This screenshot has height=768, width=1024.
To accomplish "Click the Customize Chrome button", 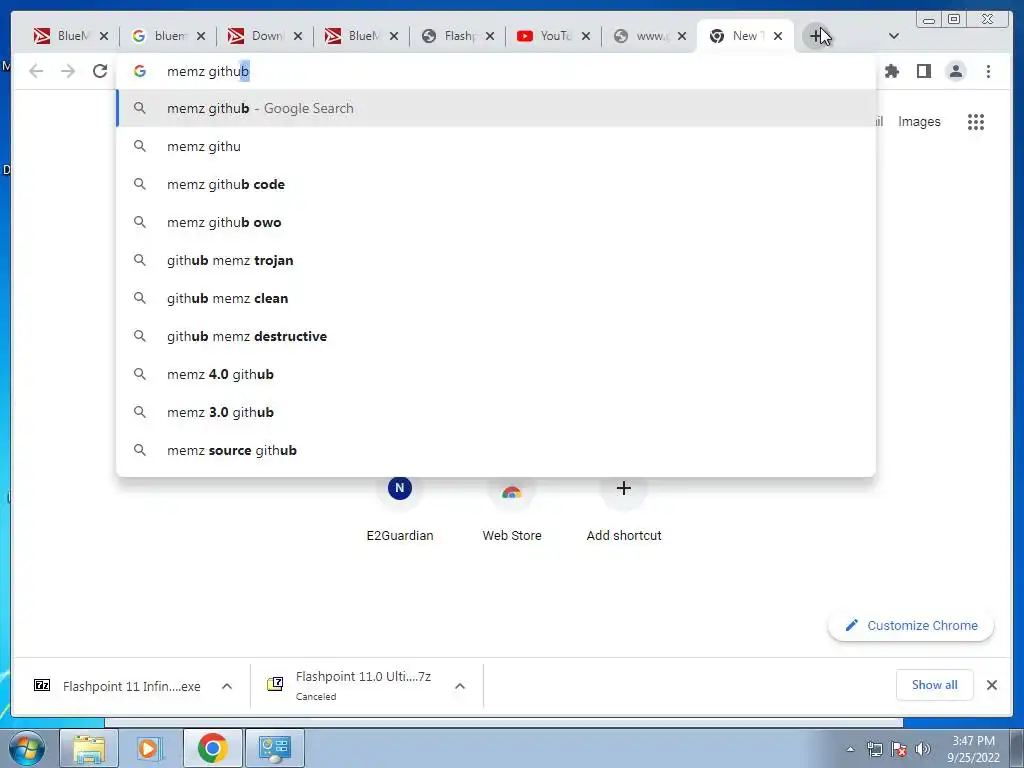I will tap(911, 626).
